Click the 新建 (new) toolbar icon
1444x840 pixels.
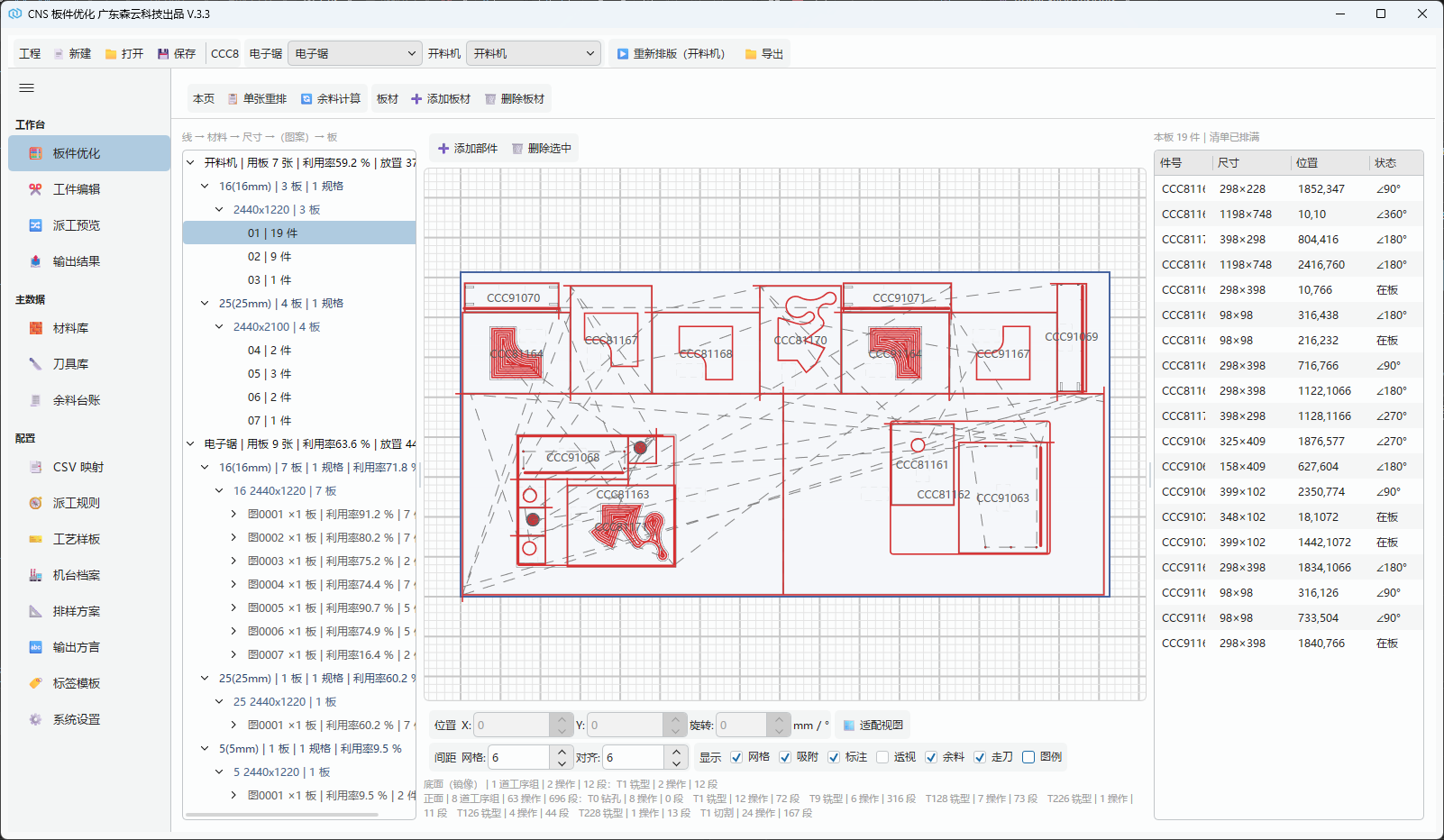59,54
